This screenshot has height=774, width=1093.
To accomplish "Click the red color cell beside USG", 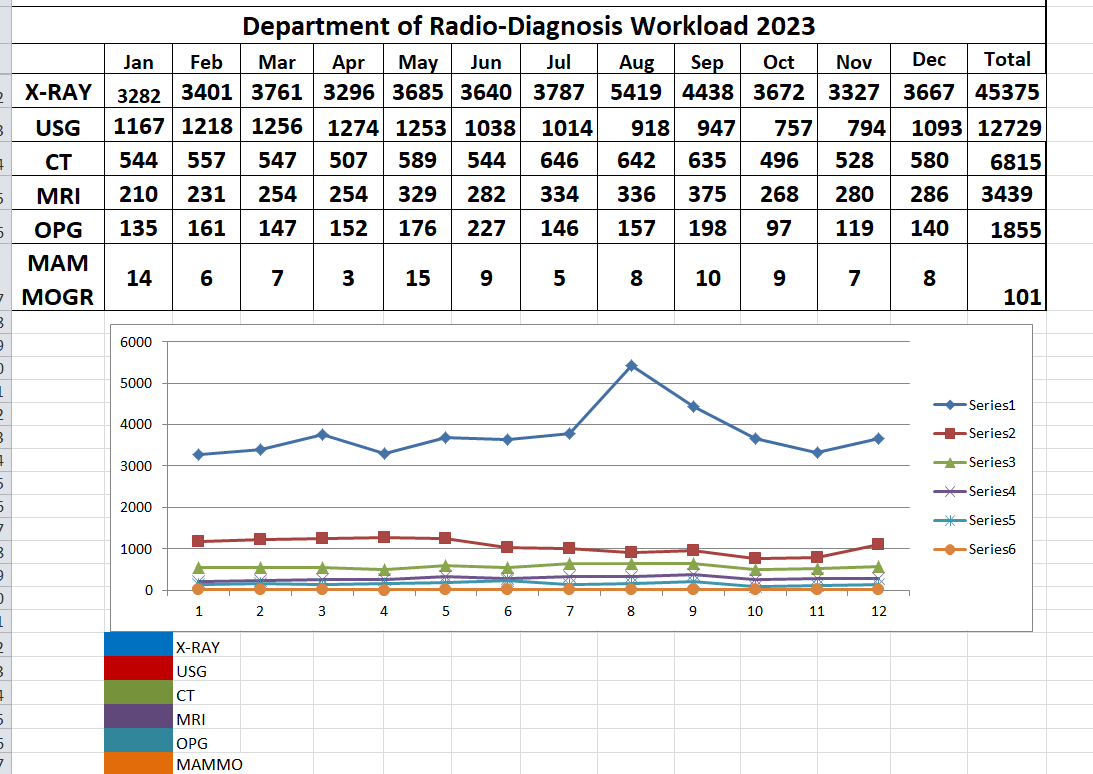I will tap(138, 671).
